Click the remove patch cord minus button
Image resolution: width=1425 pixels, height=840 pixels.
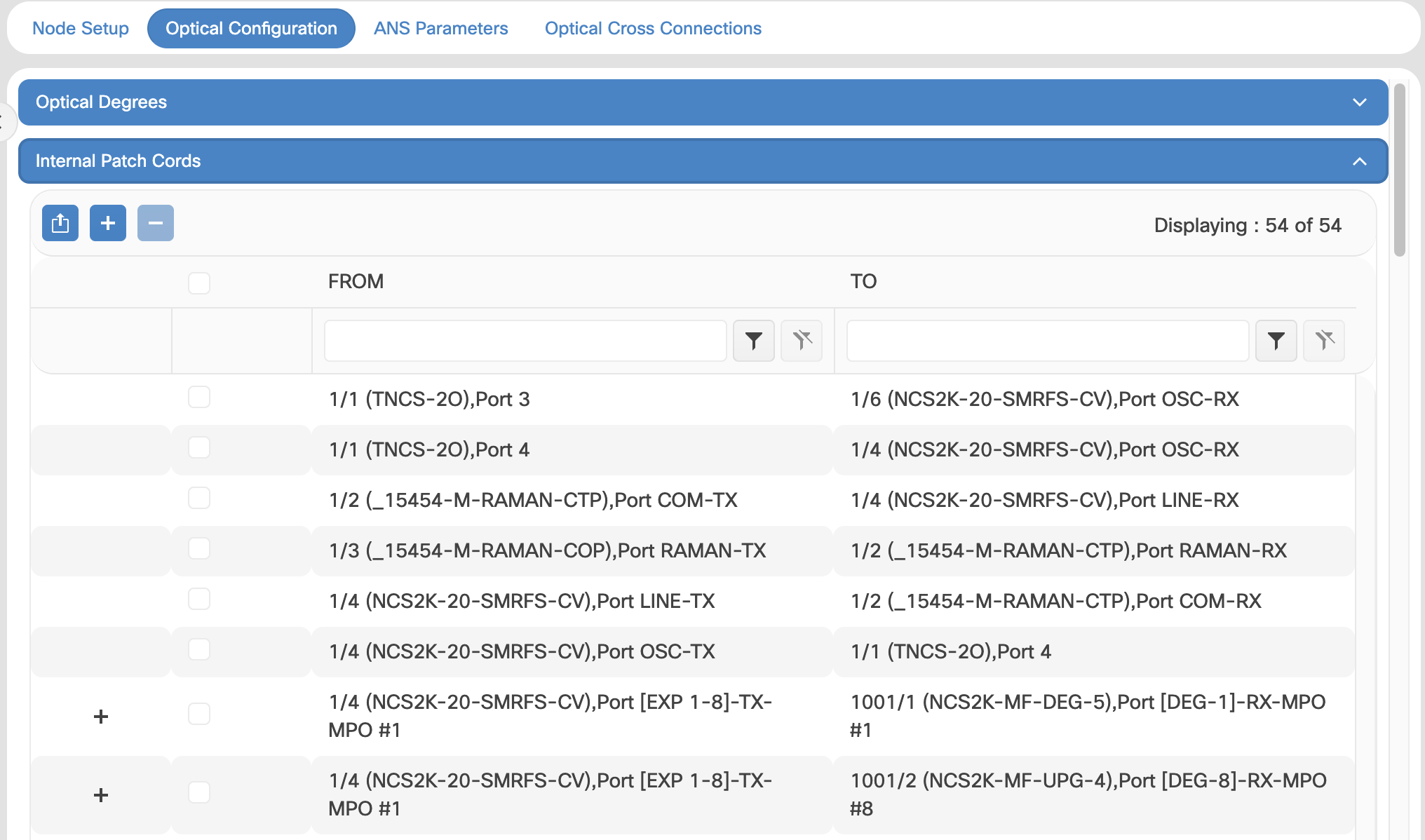tap(156, 223)
